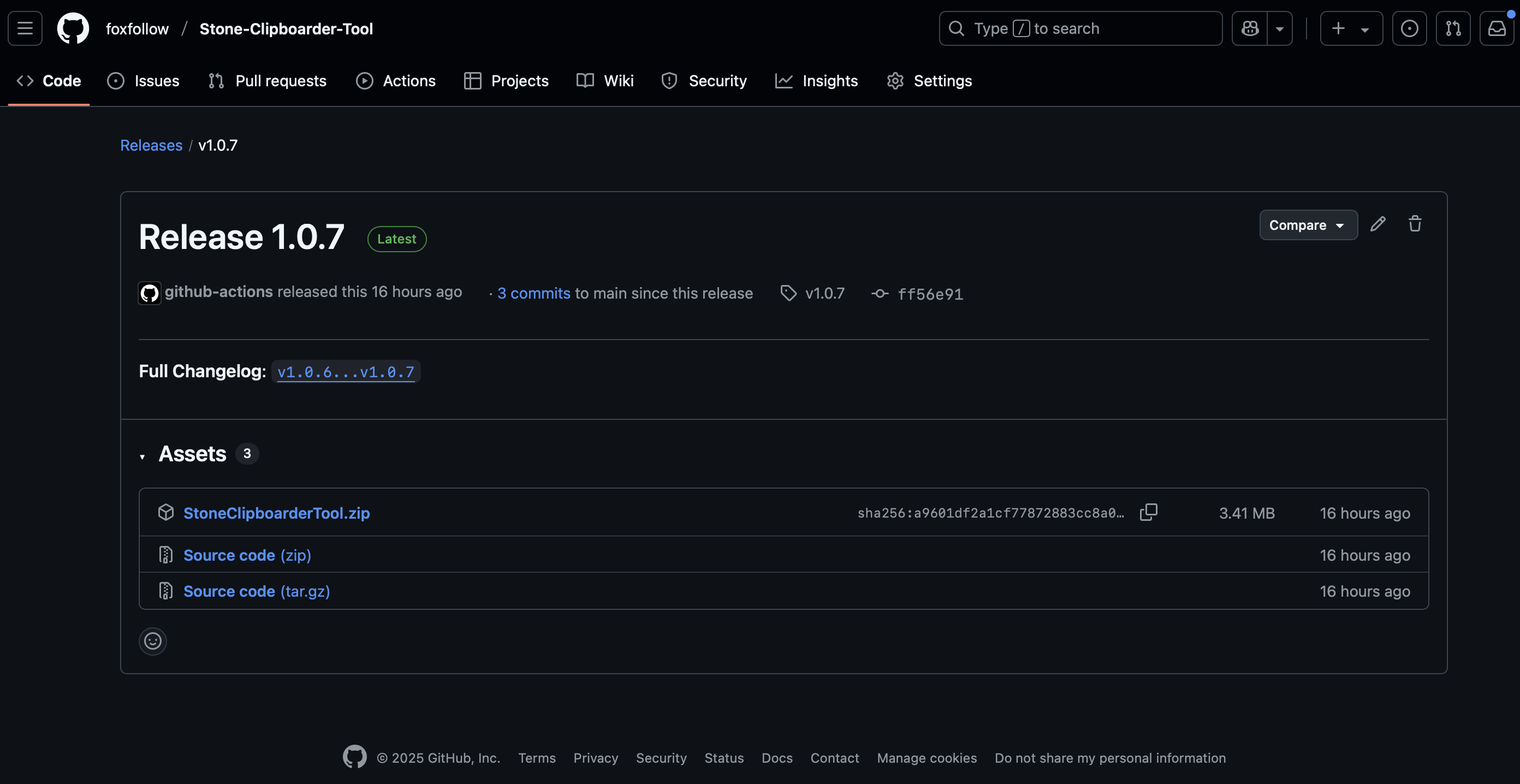Click the 3.41 MB file size
The image size is (1520, 784).
(x=1247, y=513)
